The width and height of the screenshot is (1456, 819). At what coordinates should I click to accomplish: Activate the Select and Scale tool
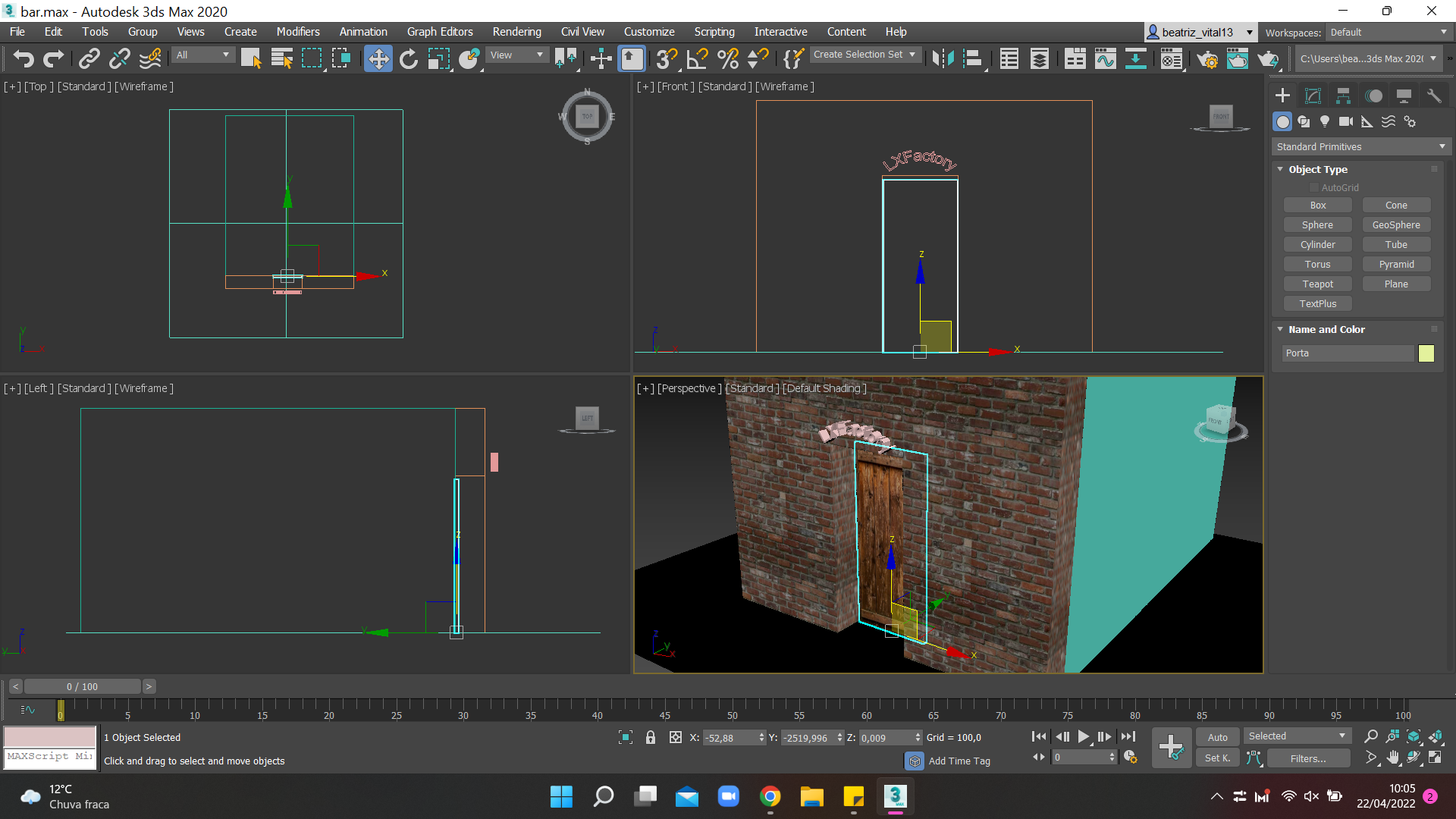(439, 58)
